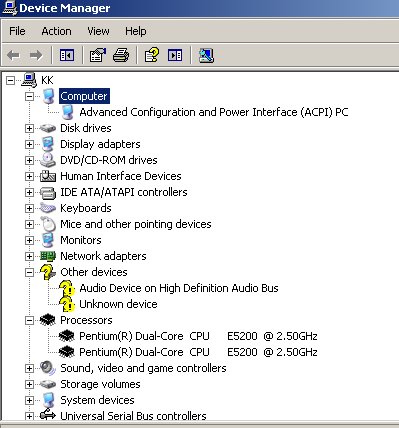Click the action pane toggle icon
This screenshot has width=399, height=428.
175,55
